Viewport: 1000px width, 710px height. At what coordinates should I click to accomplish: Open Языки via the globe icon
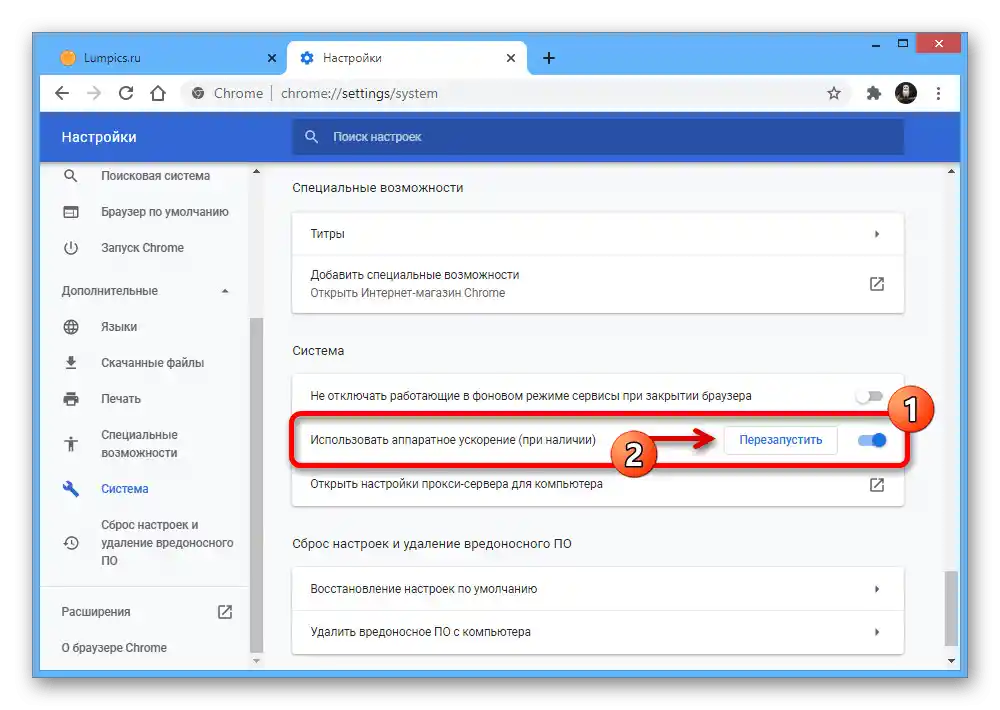click(71, 326)
